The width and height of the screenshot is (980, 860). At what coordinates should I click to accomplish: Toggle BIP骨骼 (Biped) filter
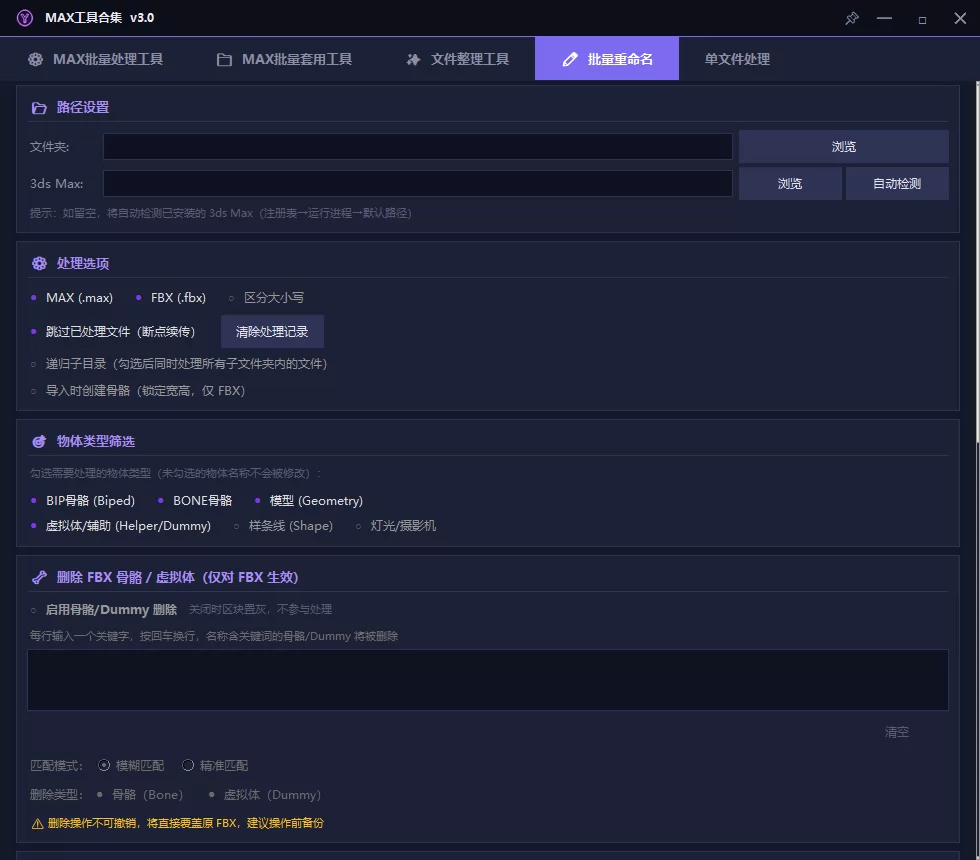pyautogui.click(x=82, y=501)
